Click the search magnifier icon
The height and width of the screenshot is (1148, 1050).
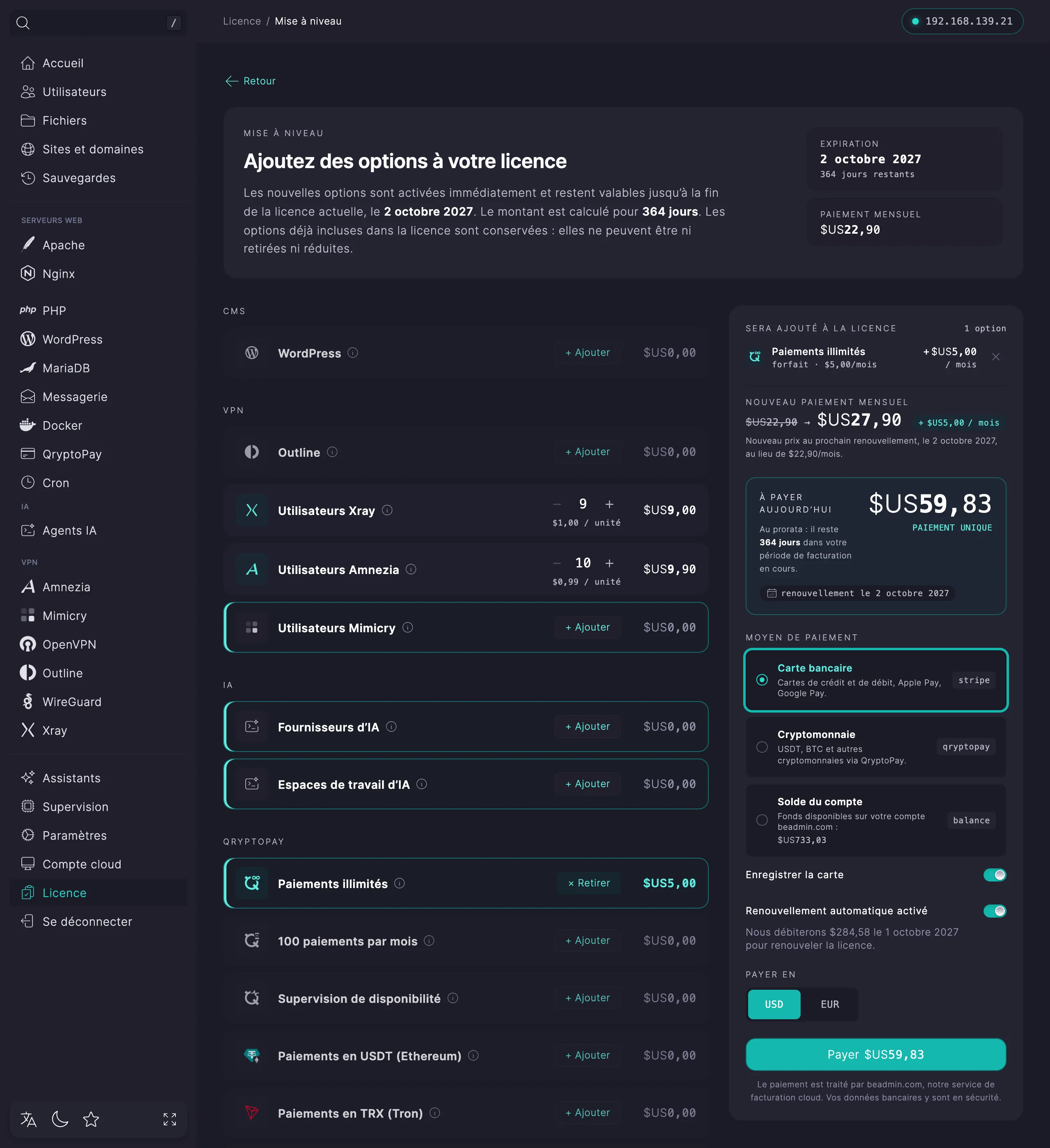pos(23,23)
